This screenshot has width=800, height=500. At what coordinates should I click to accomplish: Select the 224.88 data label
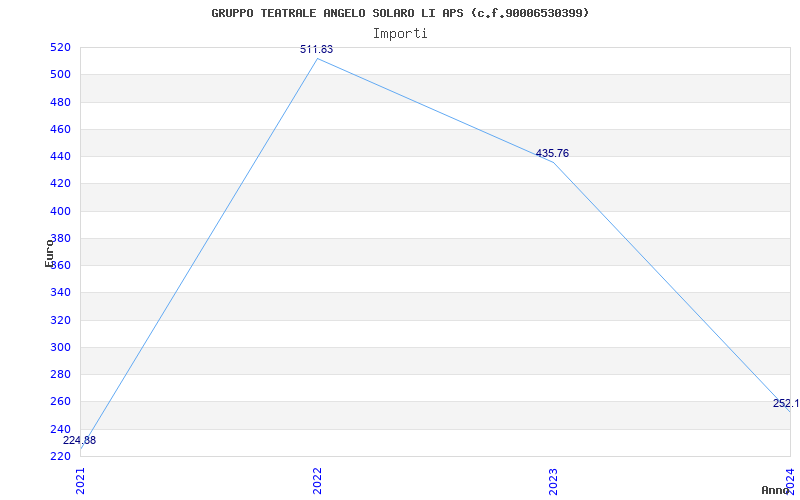[79, 440]
